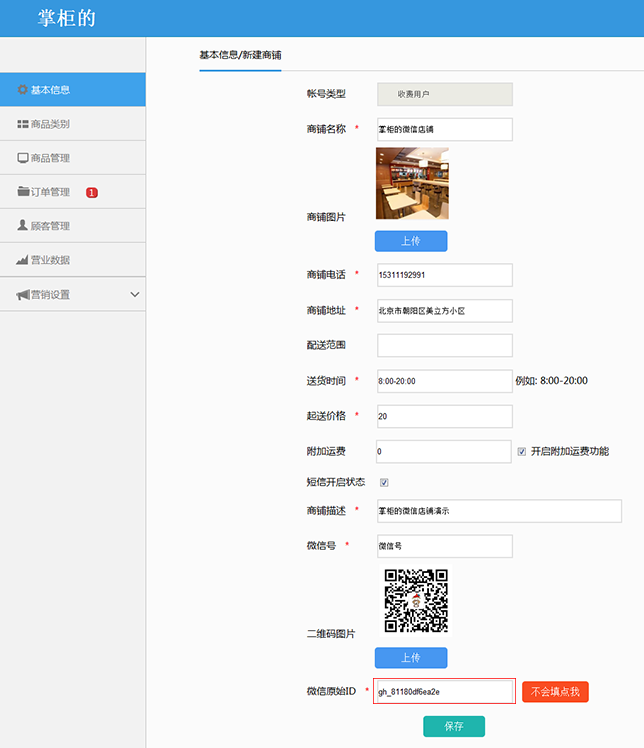
Task: Expand the 营销设置 chevron arrow
Action: [x=135, y=294]
